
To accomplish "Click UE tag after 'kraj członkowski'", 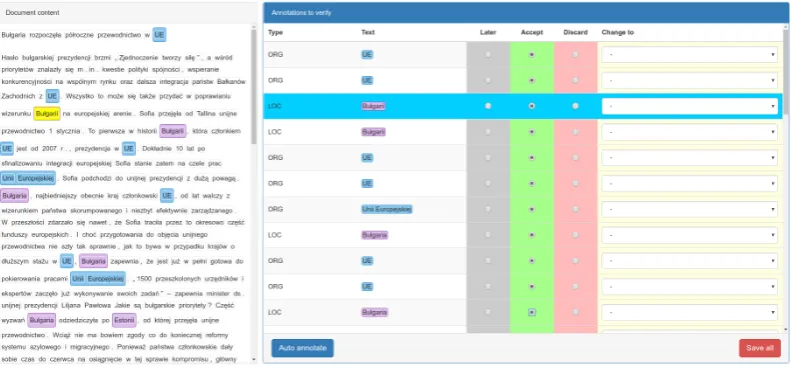I will click(167, 195).
